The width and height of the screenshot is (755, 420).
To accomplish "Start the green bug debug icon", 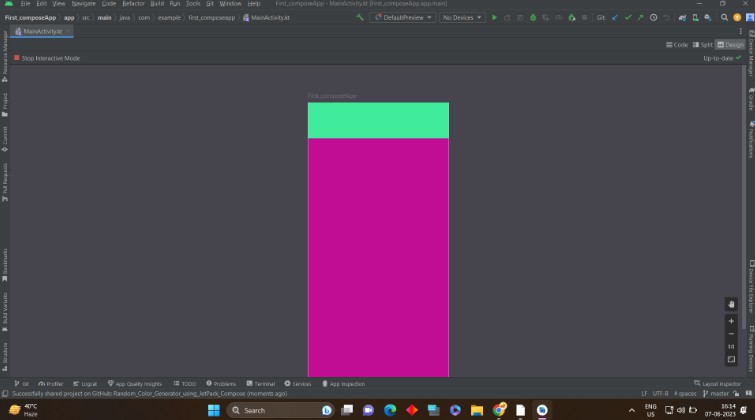I will (x=533, y=17).
